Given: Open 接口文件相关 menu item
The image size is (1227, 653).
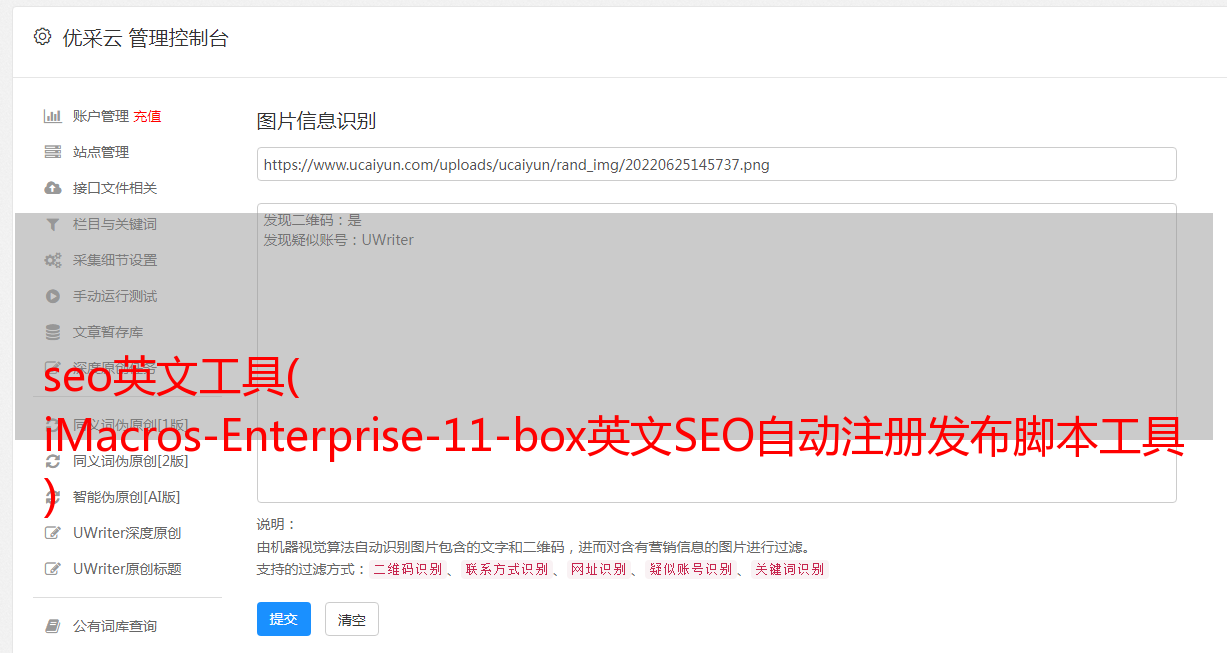Looking at the screenshot, I should click(115, 188).
